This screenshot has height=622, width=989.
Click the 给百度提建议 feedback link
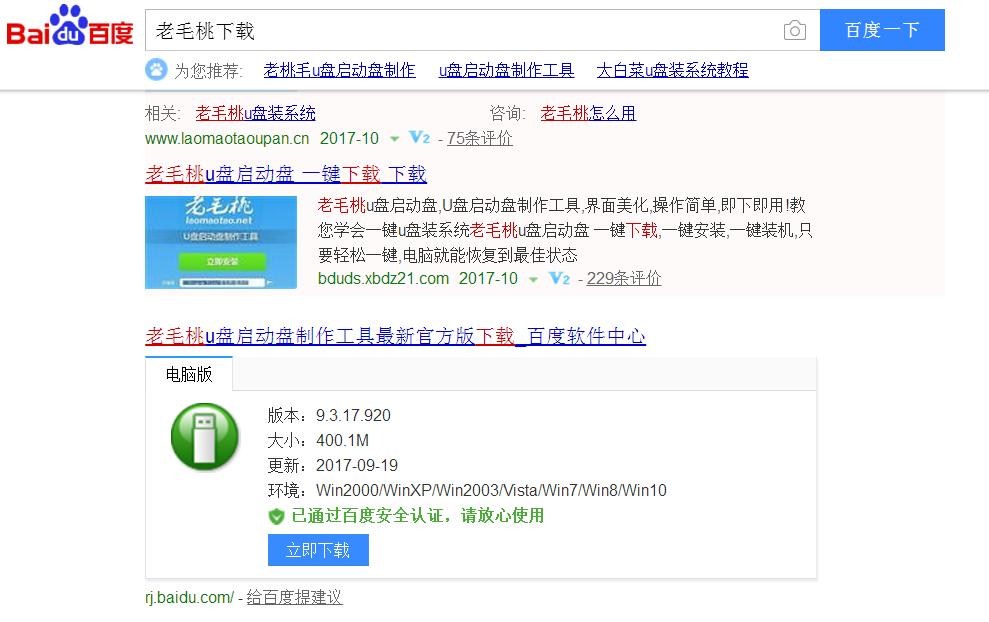(295, 597)
